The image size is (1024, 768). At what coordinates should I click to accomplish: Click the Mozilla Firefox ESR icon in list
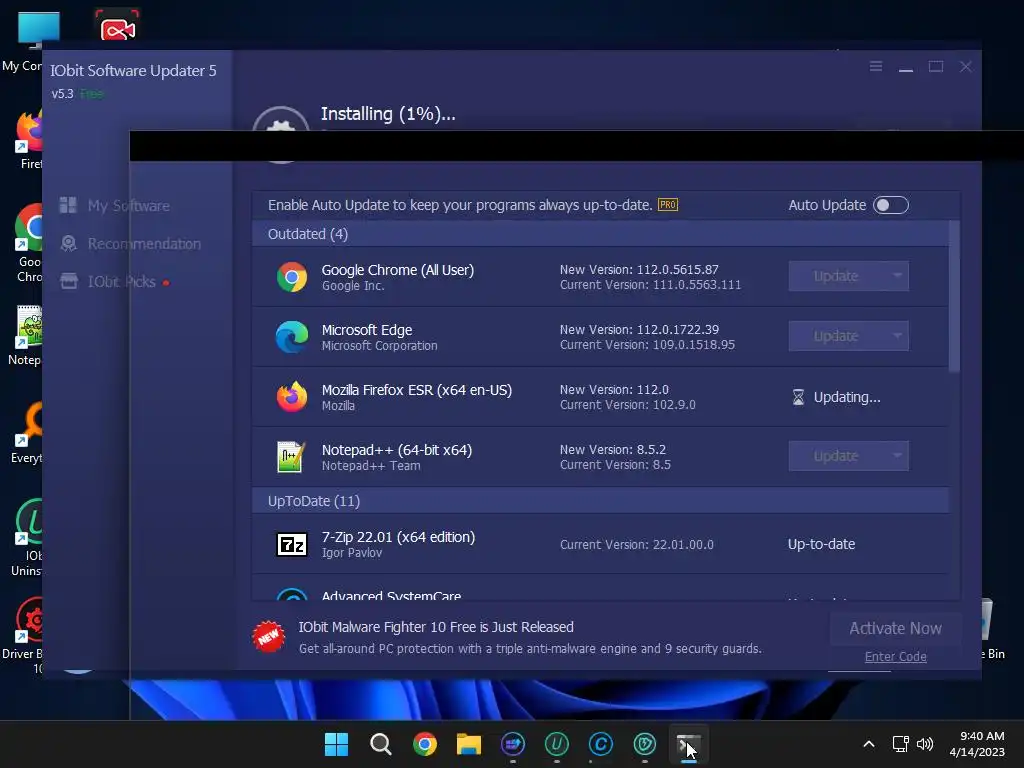292,396
